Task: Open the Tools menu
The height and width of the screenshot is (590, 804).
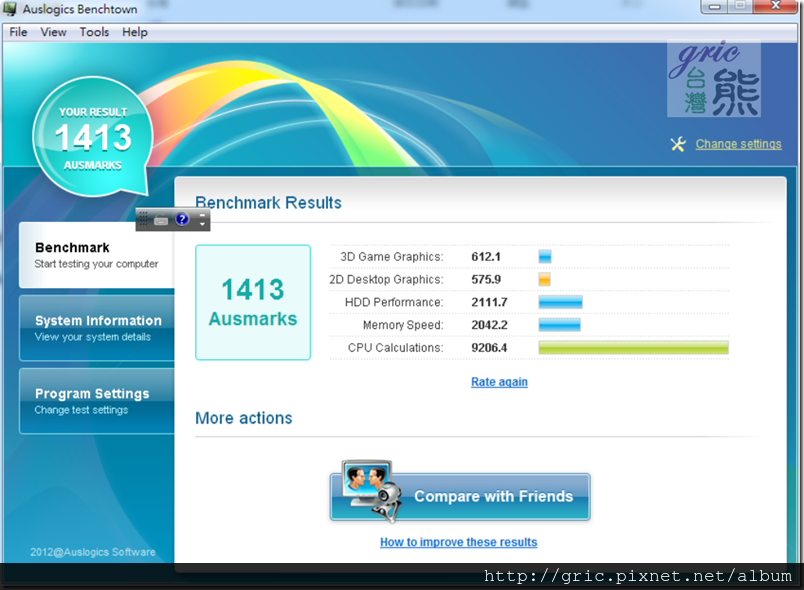Action: coord(94,32)
